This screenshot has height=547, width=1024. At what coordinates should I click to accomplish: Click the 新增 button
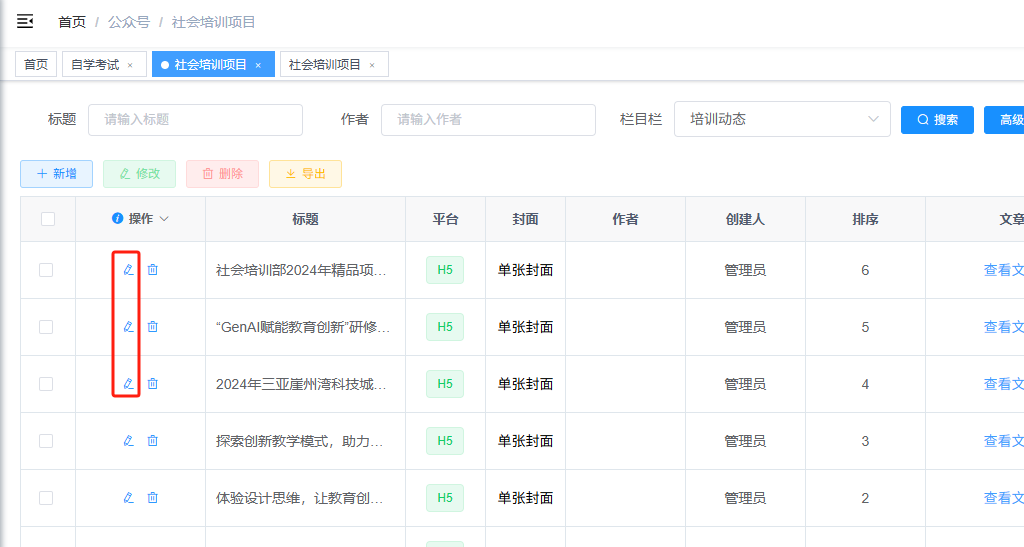(56, 174)
